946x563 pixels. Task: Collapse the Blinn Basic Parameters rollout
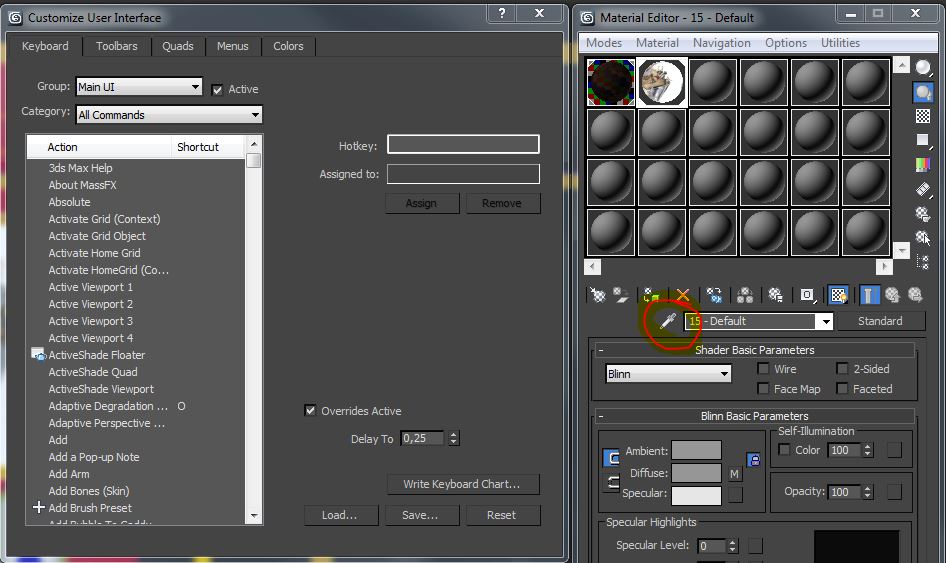[754, 416]
